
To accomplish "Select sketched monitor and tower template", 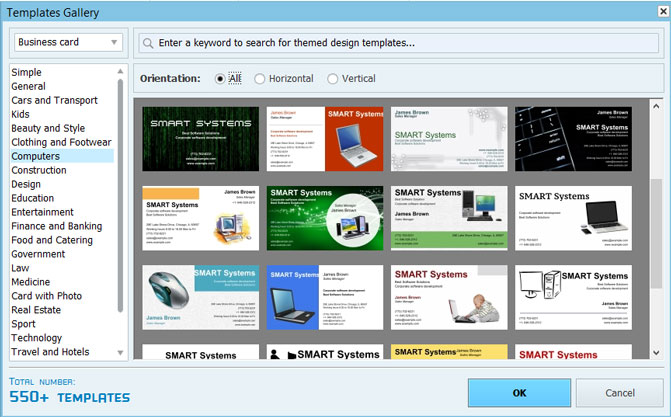I will [x=573, y=298].
